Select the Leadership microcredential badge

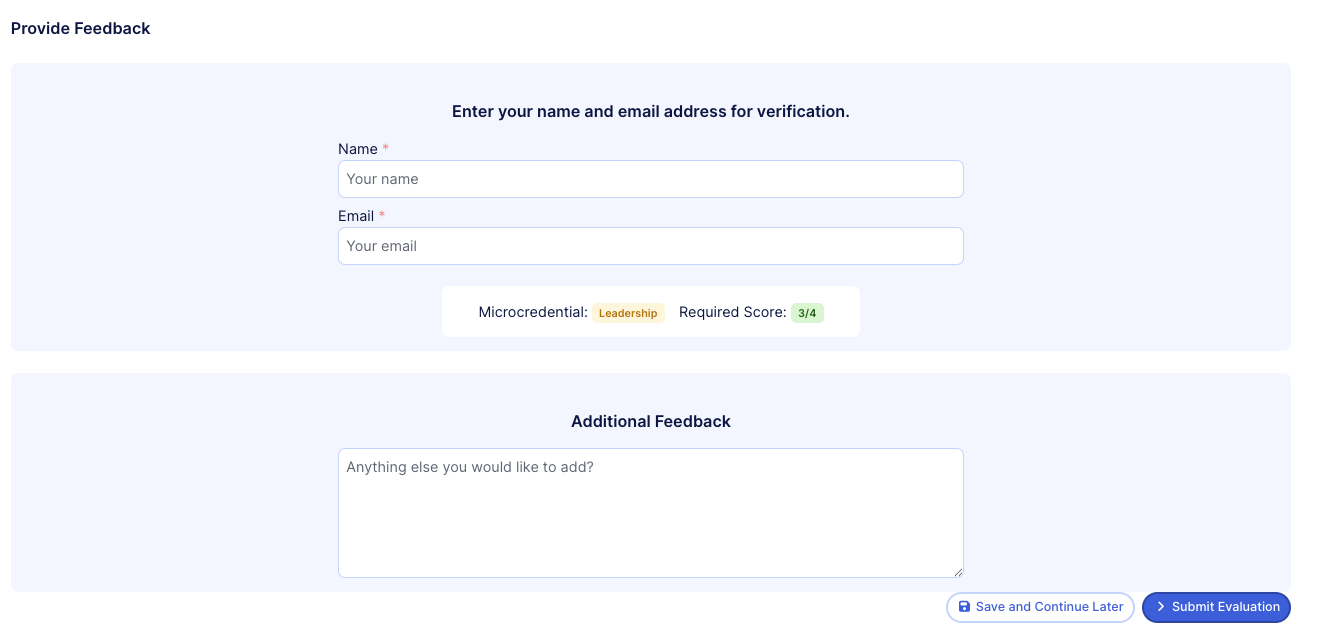coord(628,313)
